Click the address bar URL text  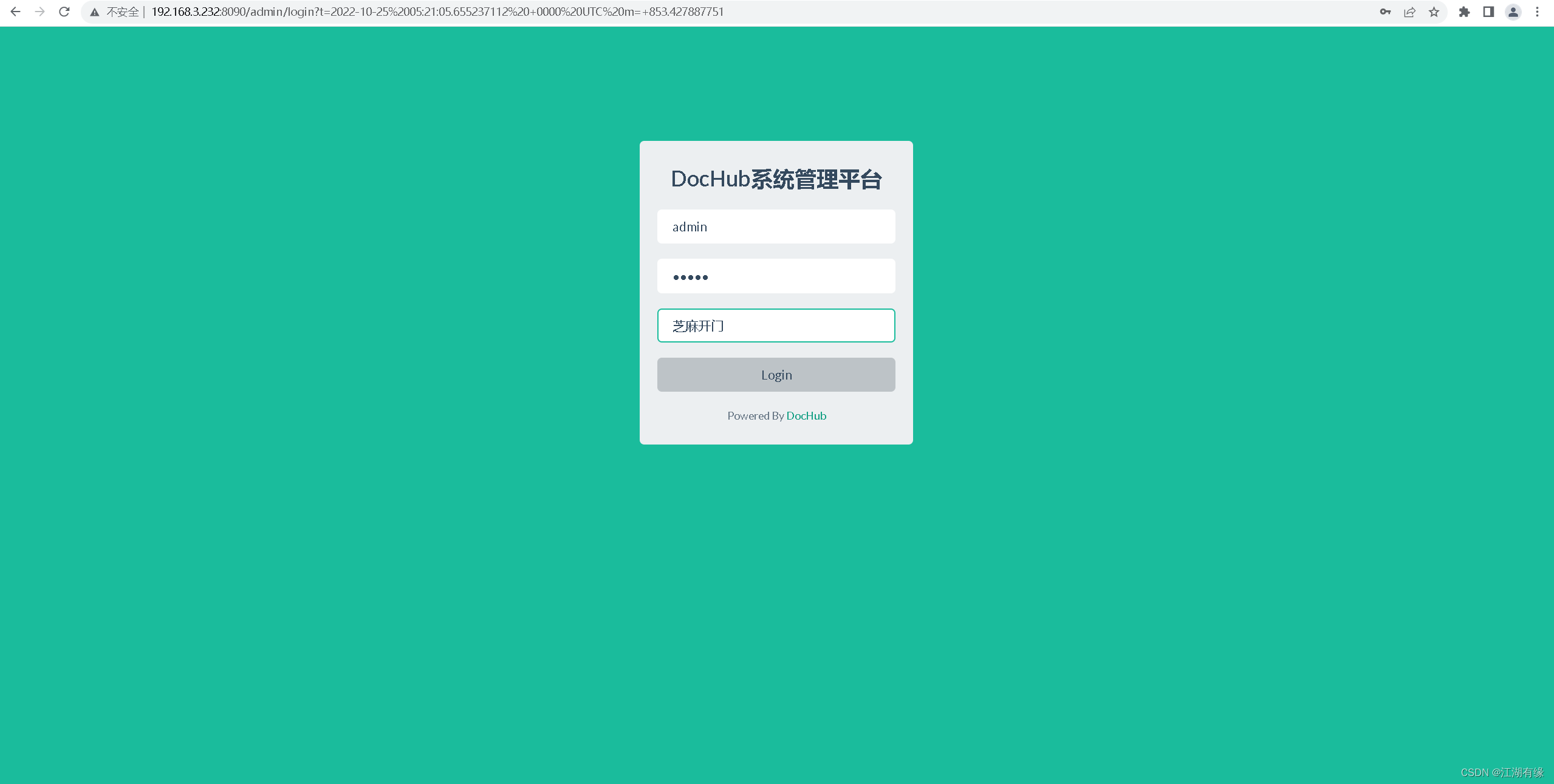[x=437, y=12]
